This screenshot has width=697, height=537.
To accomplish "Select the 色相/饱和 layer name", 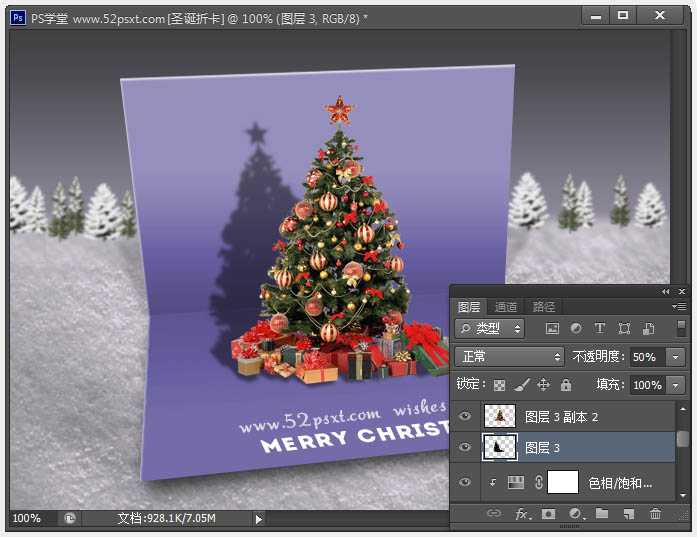I will (x=620, y=483).
